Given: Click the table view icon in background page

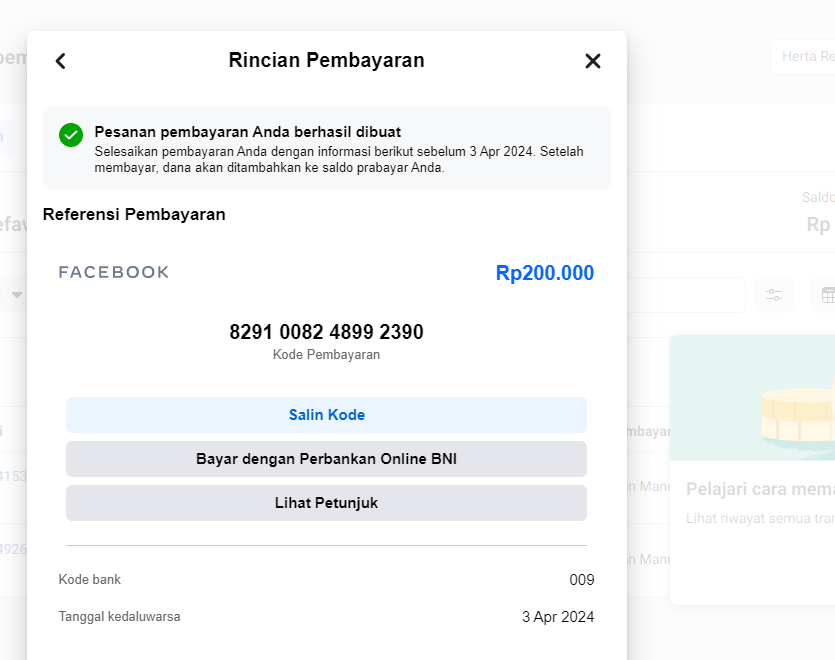Looking at the screenshot, I should tap(826, 295).
